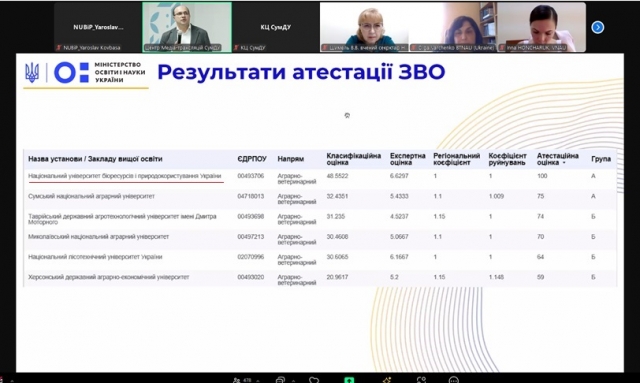The height and width of the screenshot is (383, 640).
Task: Click Миколаївський національний аграрний університет row
Action: tap(320, 239)
